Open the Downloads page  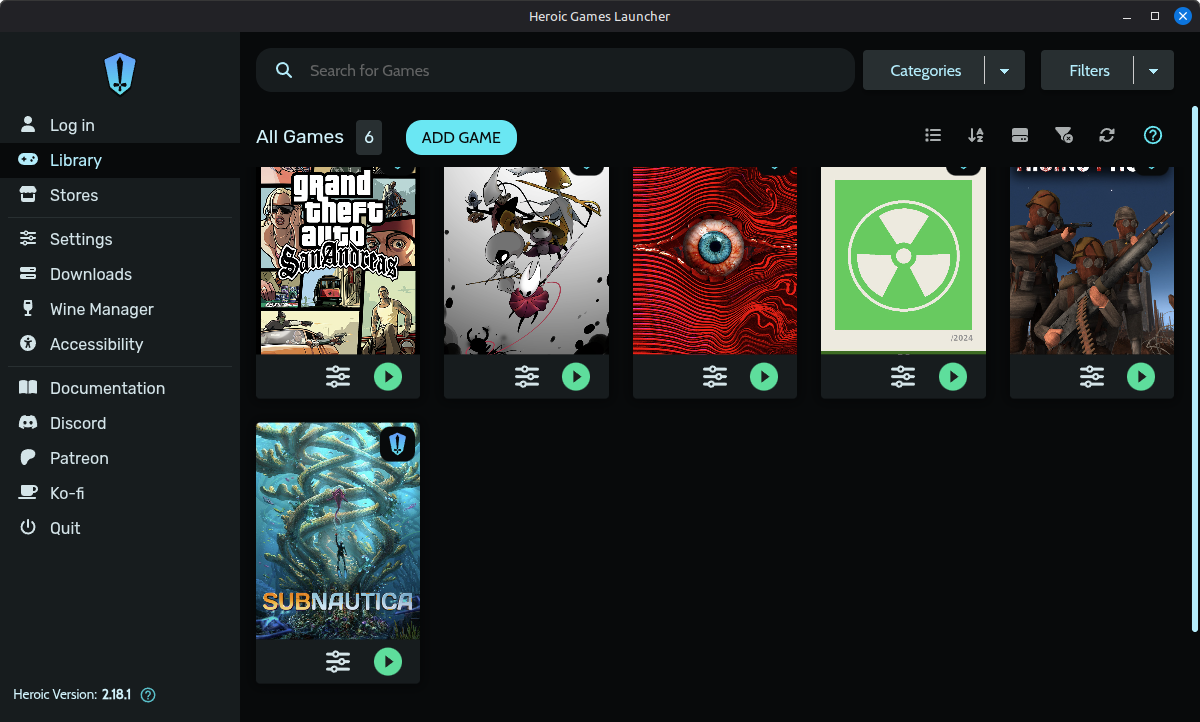(120, 274)
